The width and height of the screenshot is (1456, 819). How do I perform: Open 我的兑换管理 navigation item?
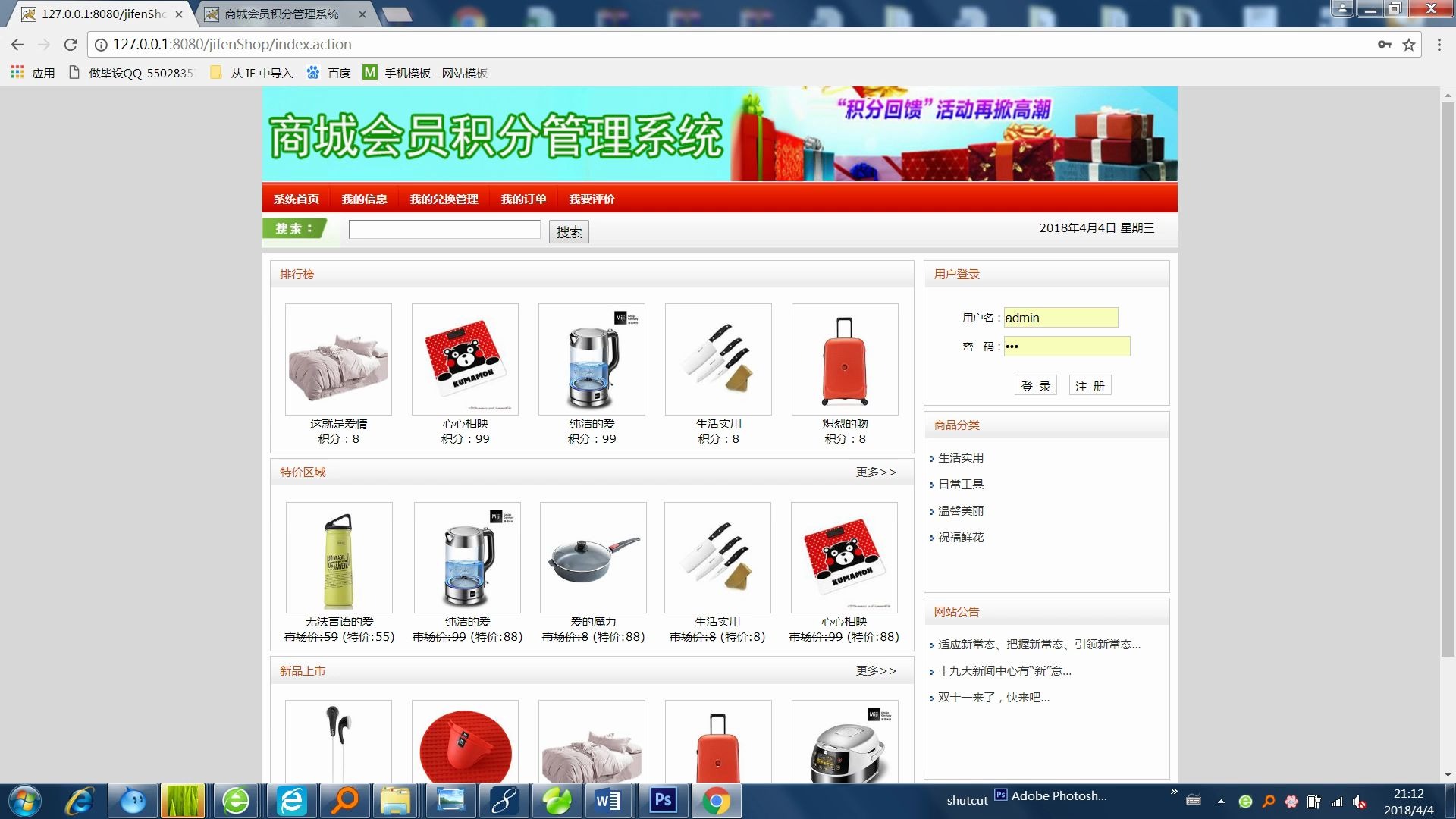pyautogui.click(x=444, y=199)
